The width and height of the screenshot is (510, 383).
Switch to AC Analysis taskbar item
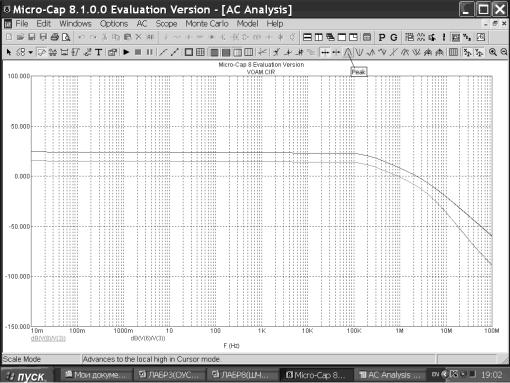(x=389, y=375)
